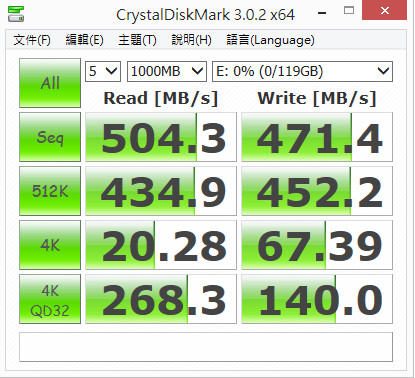Open the test count dropdown showing 5
Viewport: 415px width, 378px height.
pos(103,71)
